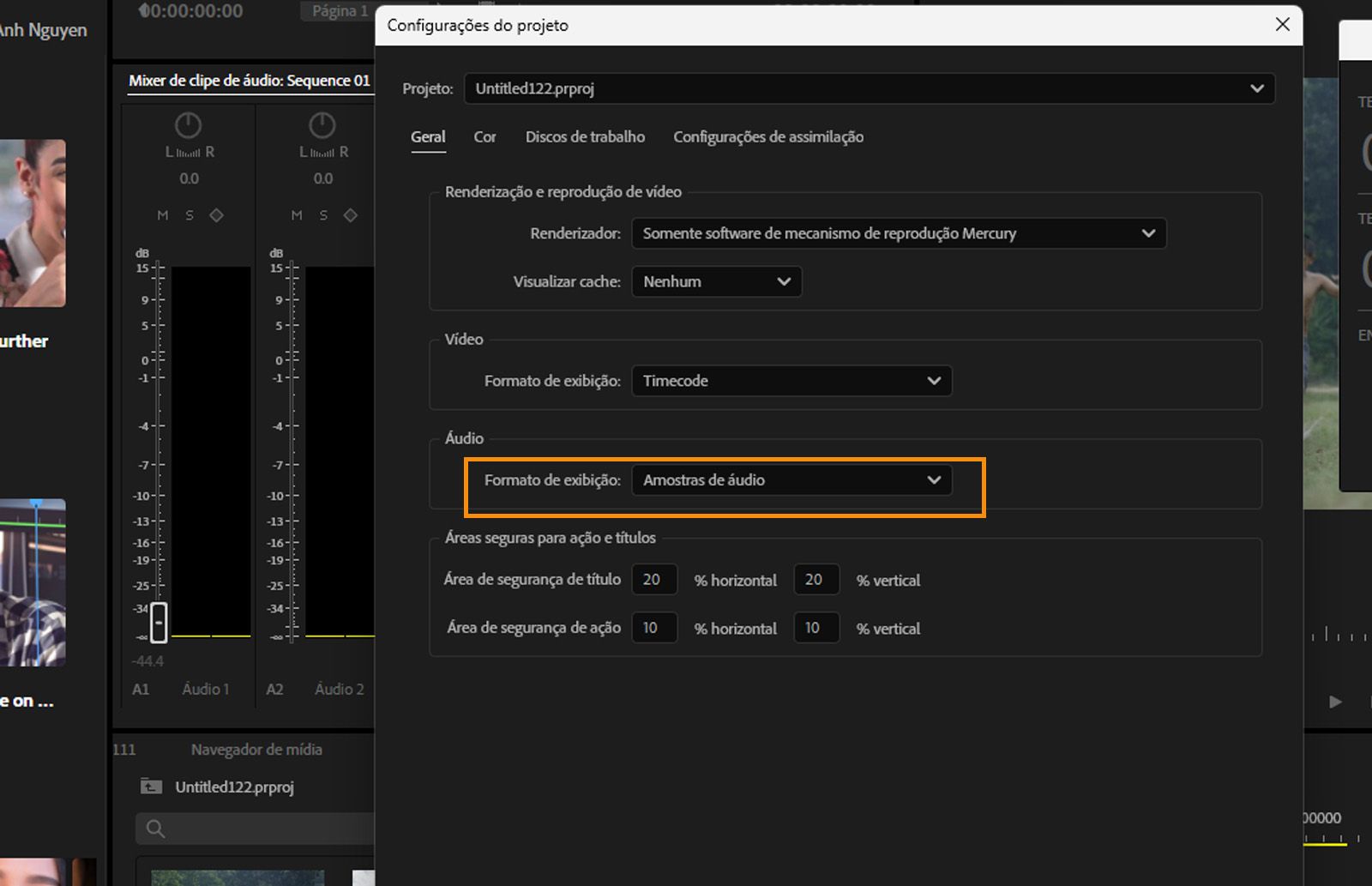
Task: Click the magnifier icon in the media search
Action: [x=155, y=829]
